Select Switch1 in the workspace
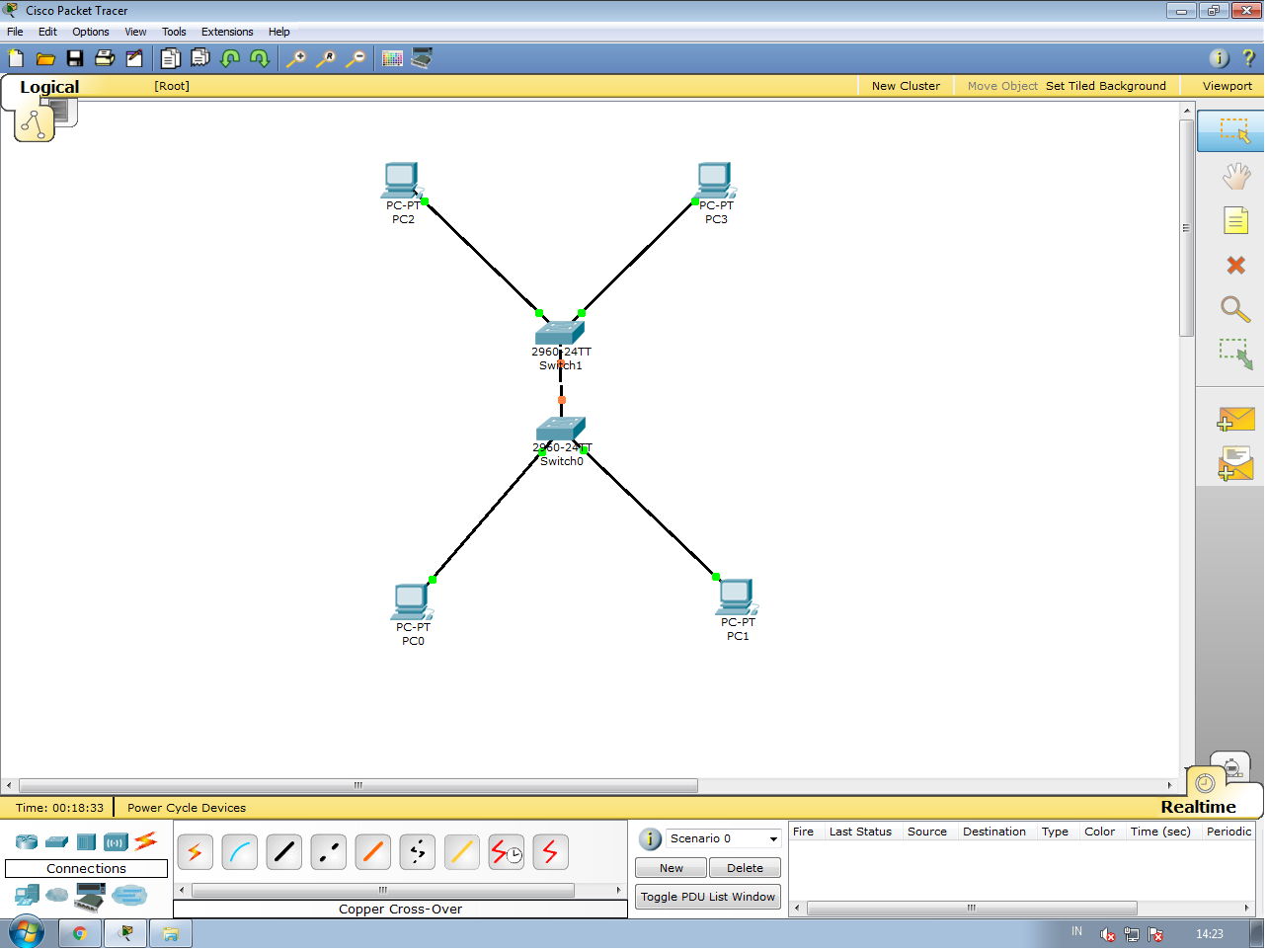 tap(560, 333)
